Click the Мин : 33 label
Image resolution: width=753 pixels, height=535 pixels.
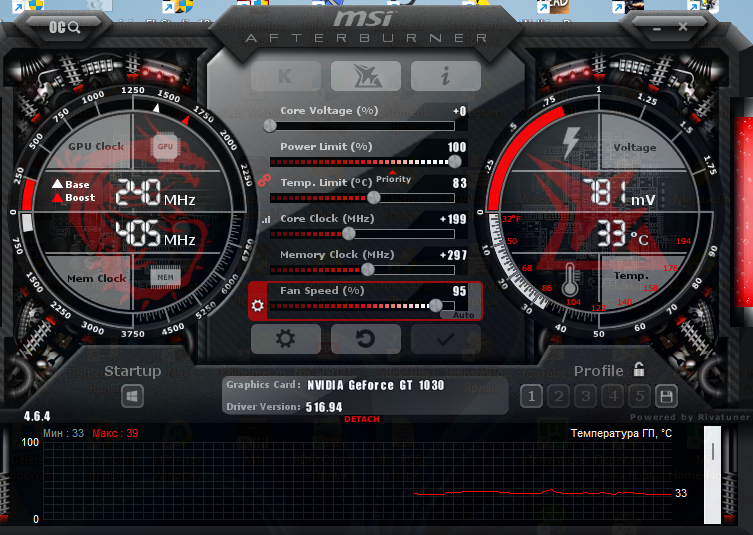(63, 433)
